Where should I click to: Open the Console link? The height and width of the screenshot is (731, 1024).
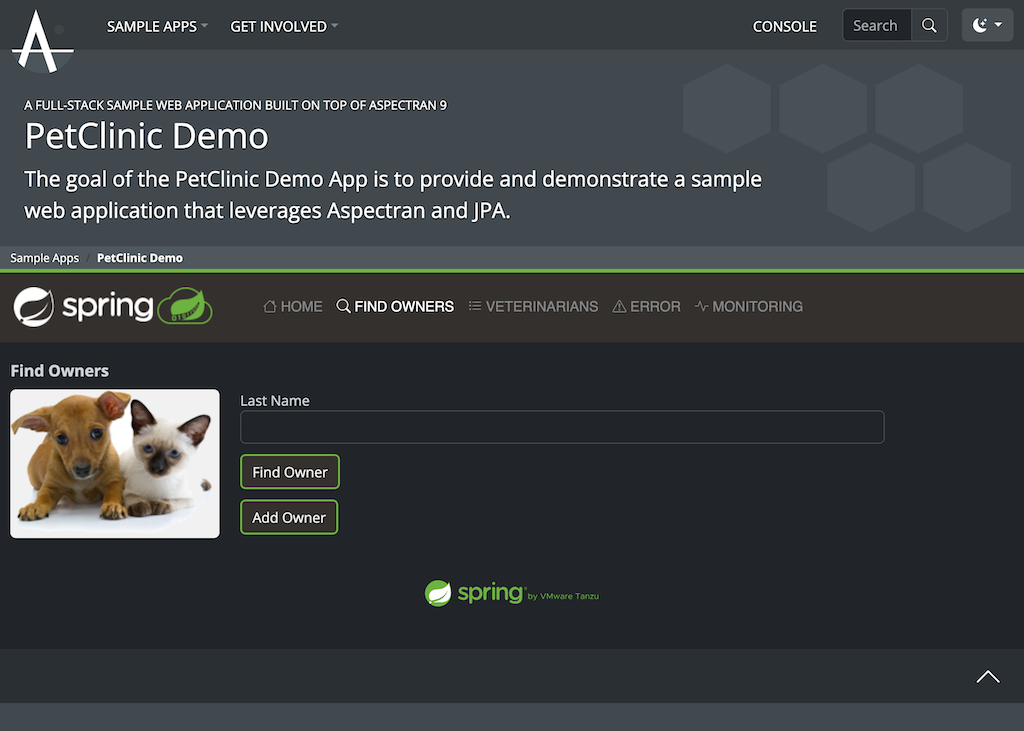pyautogui.click(x=784, y=26)
